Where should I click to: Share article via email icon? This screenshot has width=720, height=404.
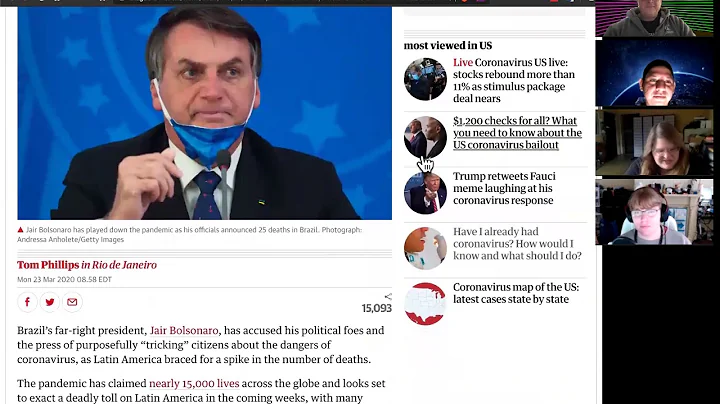tap(72, 302)
